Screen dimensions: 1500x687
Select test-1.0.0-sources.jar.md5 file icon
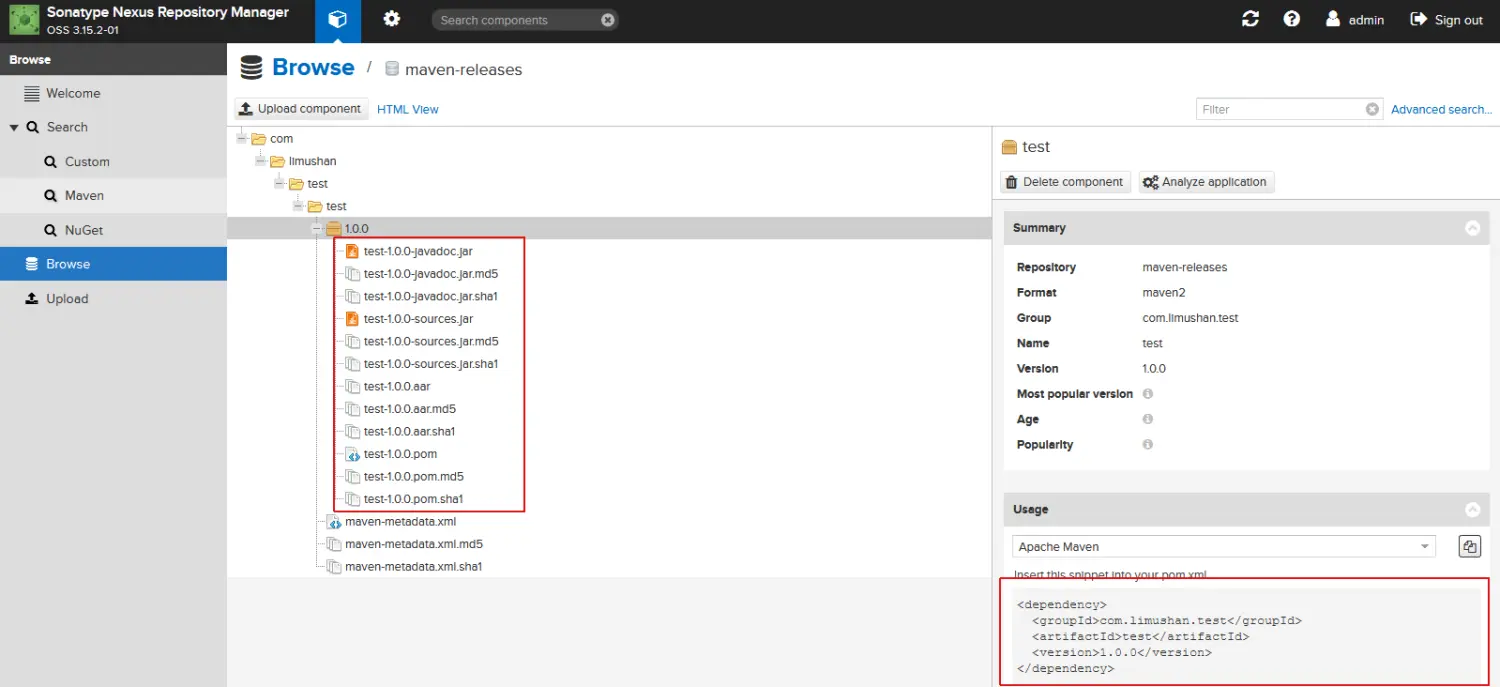[x=352, y=341]
